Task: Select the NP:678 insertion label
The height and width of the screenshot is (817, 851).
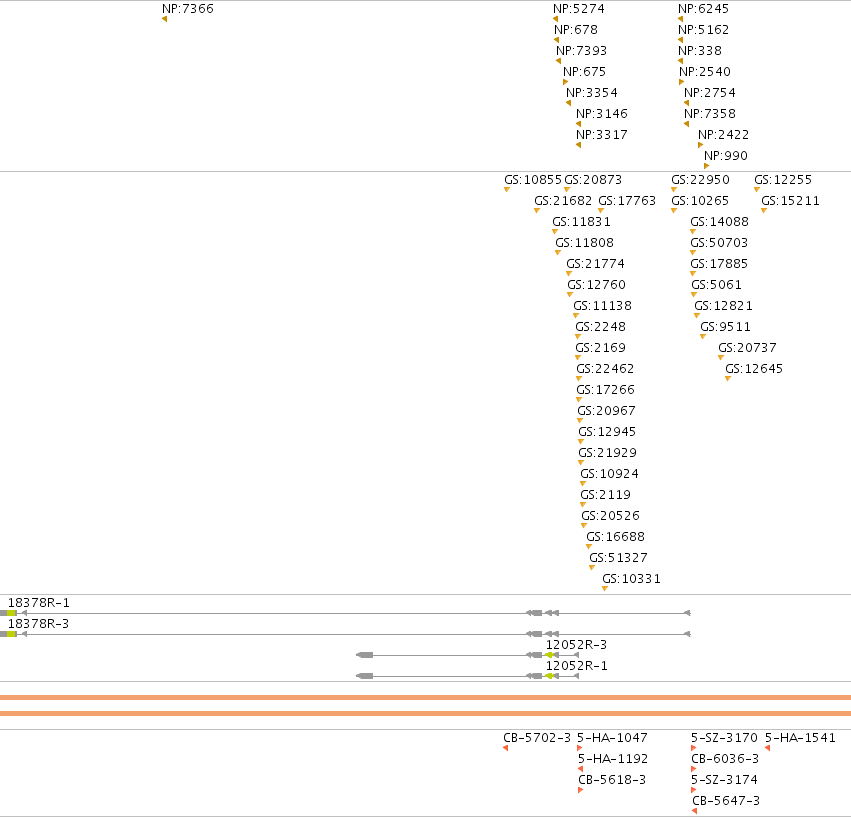Action: point(576,30)
